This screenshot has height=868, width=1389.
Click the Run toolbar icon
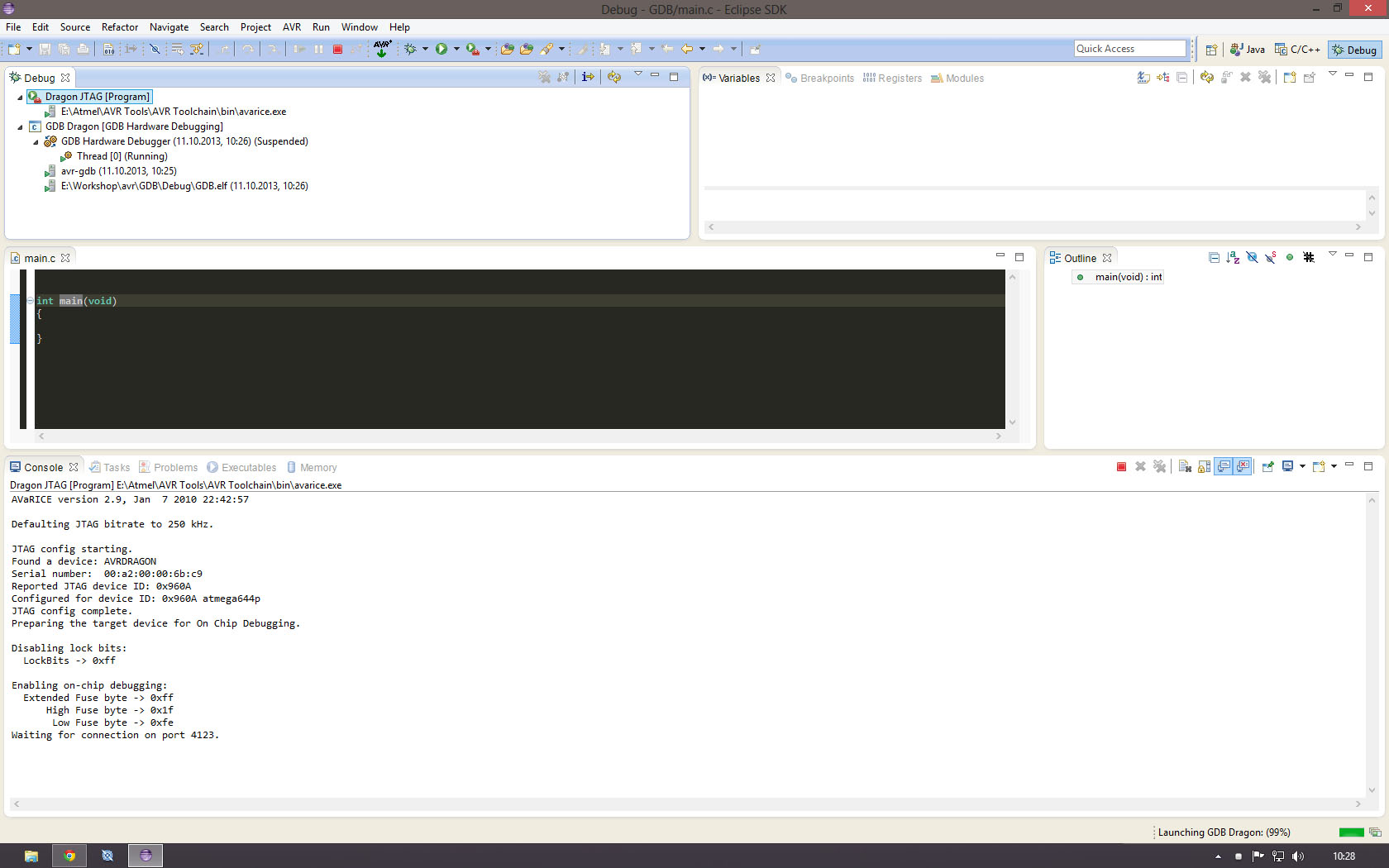click(441, 49)
